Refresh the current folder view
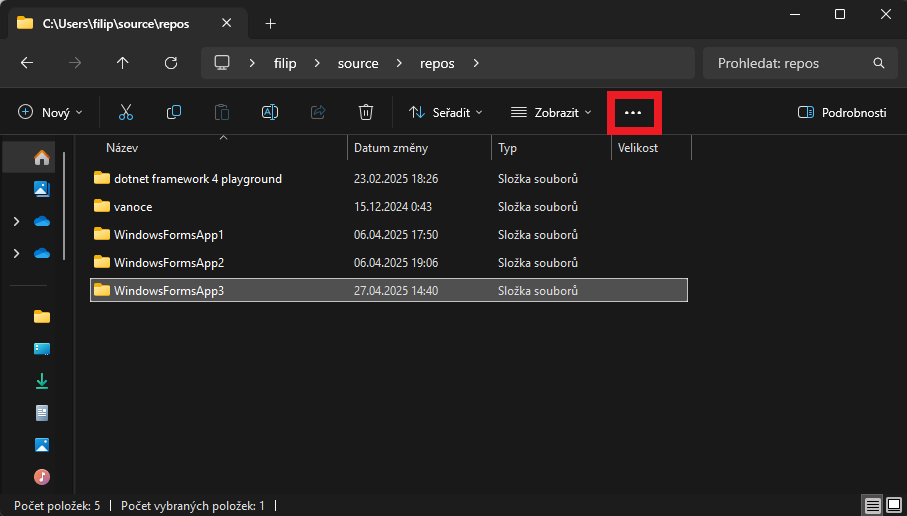 click(171, 63)
